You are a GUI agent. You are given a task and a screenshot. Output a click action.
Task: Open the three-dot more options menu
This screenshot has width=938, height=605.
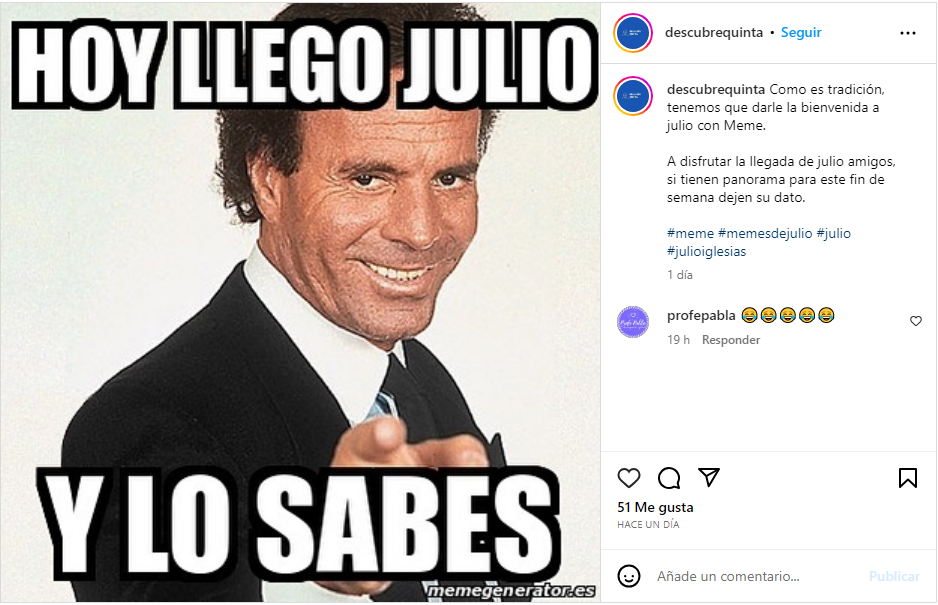click(907, 33)
